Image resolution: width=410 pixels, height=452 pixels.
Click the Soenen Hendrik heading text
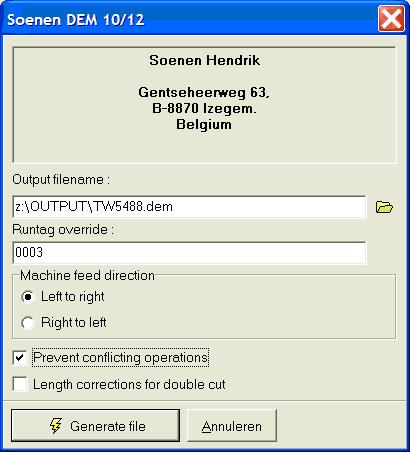coord(204,60)
